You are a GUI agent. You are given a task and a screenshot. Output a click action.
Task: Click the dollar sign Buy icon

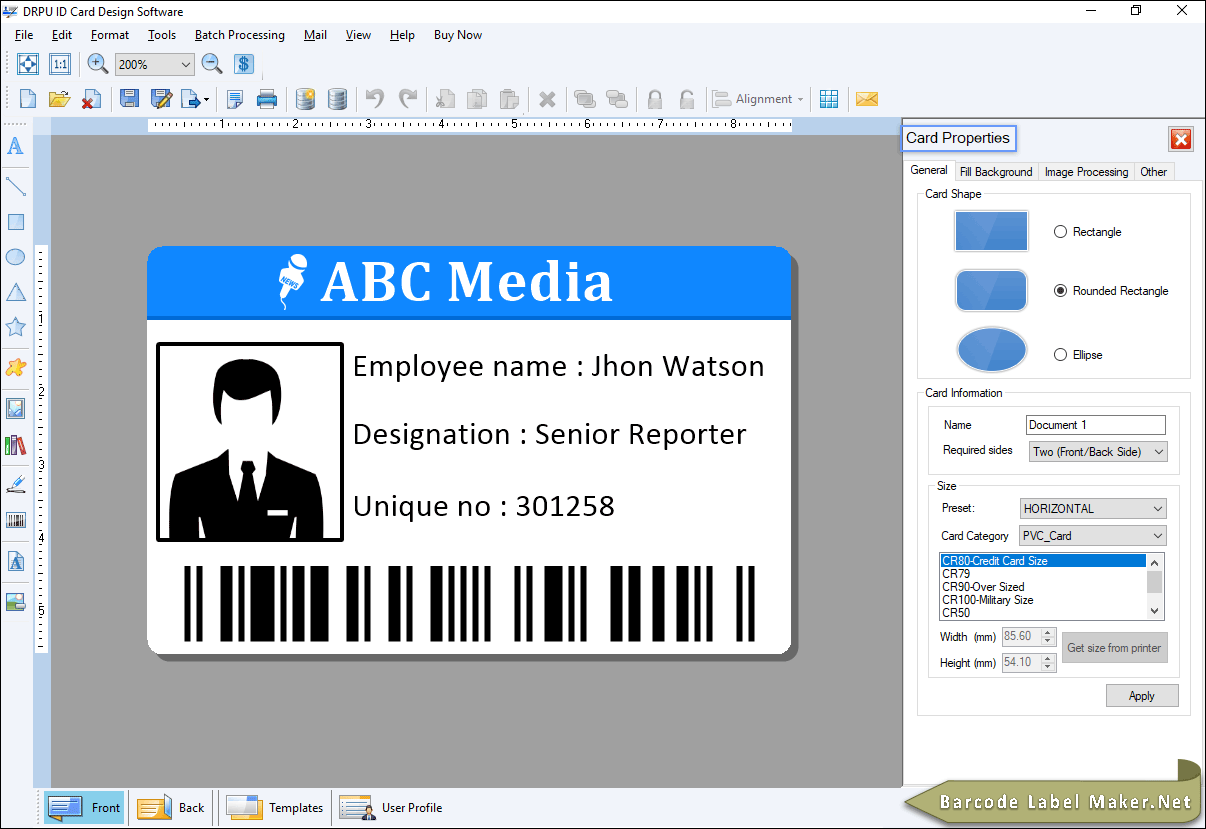pos(244,64)
